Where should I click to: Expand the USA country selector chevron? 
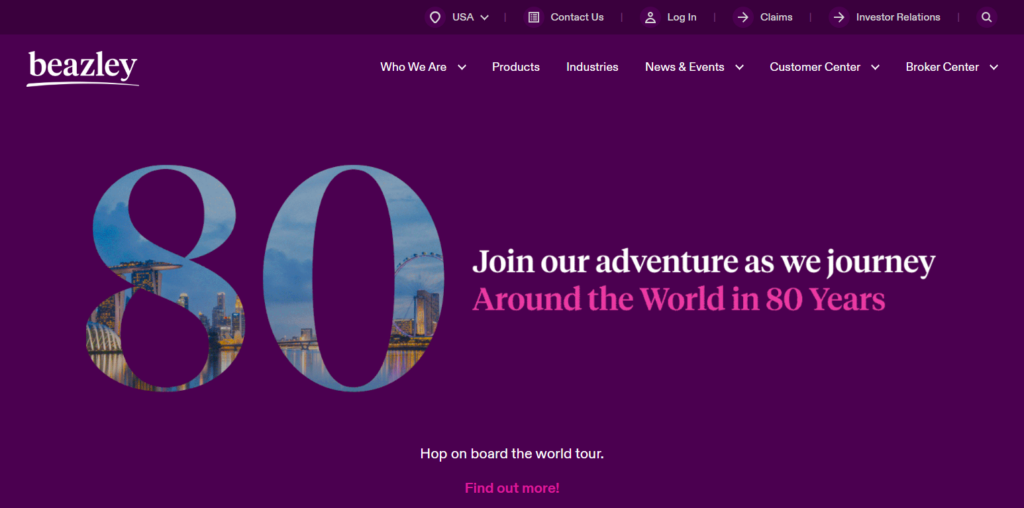click(x=485, y=18)
